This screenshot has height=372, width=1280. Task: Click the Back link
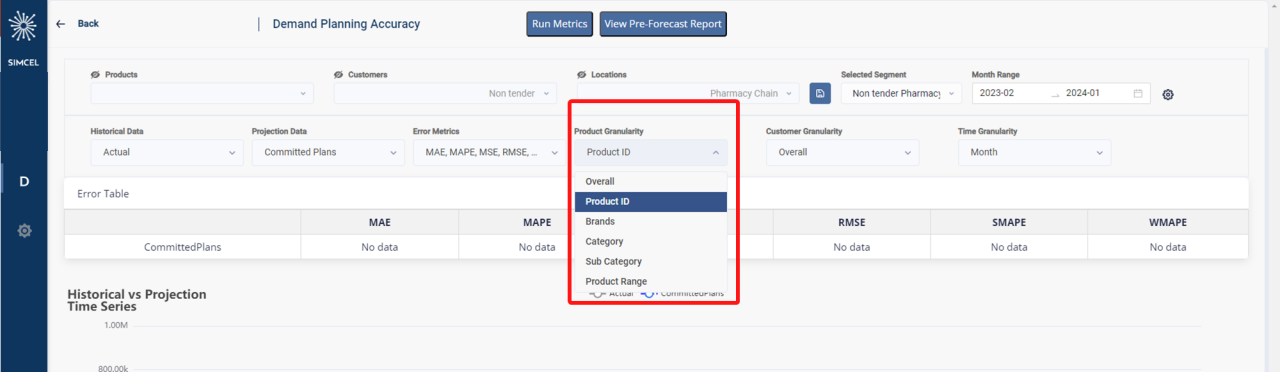pyautogui.click(x=88, y=24)
